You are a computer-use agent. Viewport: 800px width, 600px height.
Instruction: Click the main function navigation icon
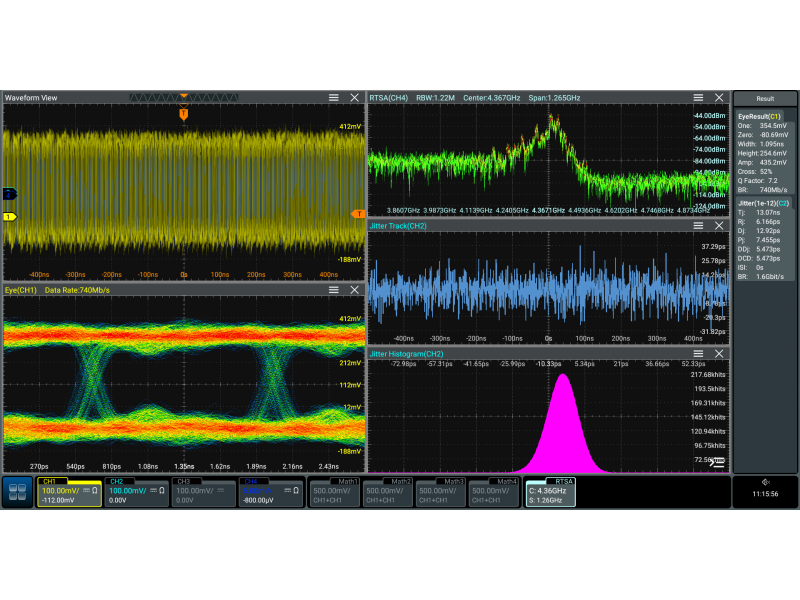17,493
